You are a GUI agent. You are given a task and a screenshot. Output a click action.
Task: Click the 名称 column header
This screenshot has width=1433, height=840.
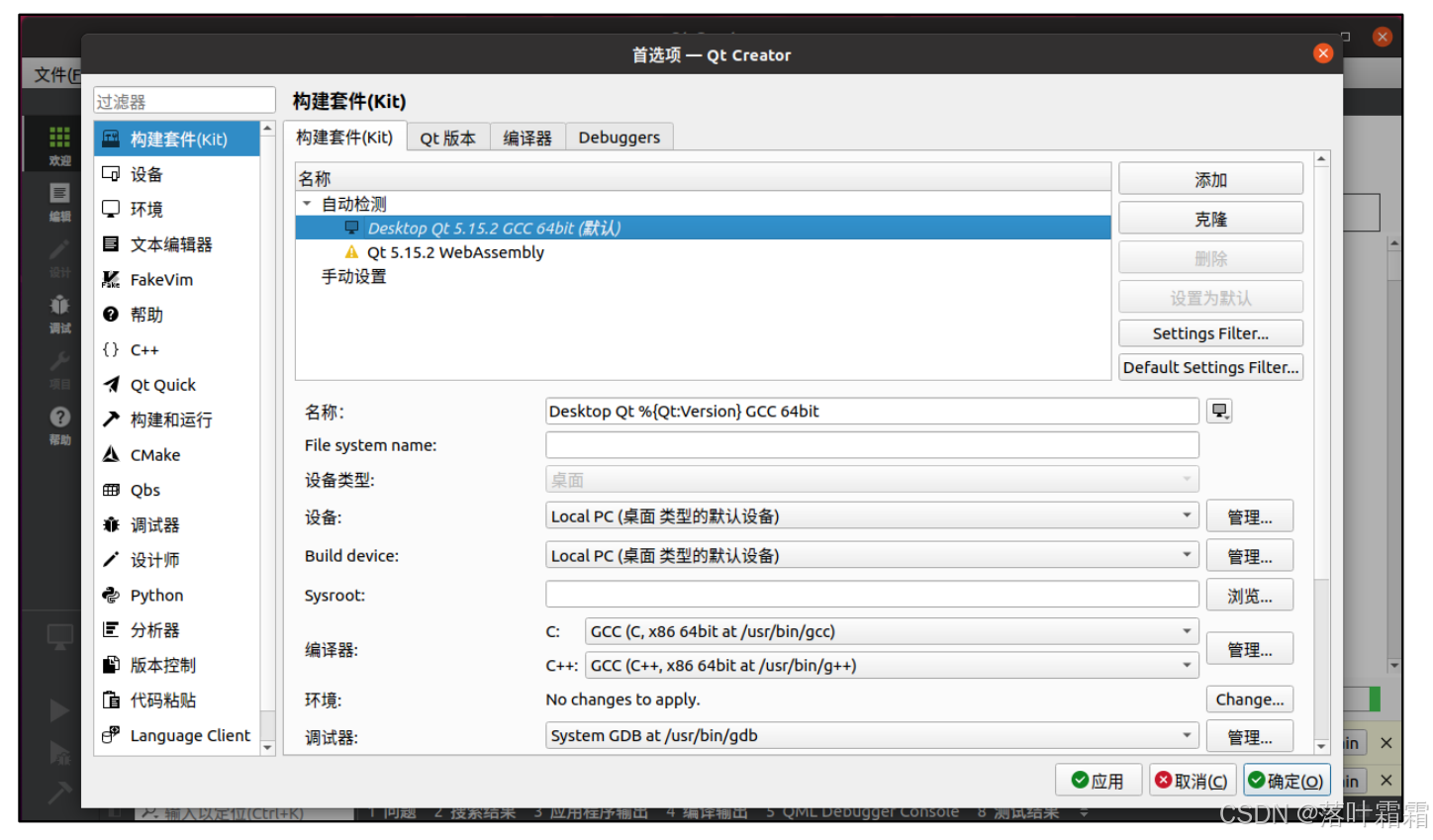(704, 178)
